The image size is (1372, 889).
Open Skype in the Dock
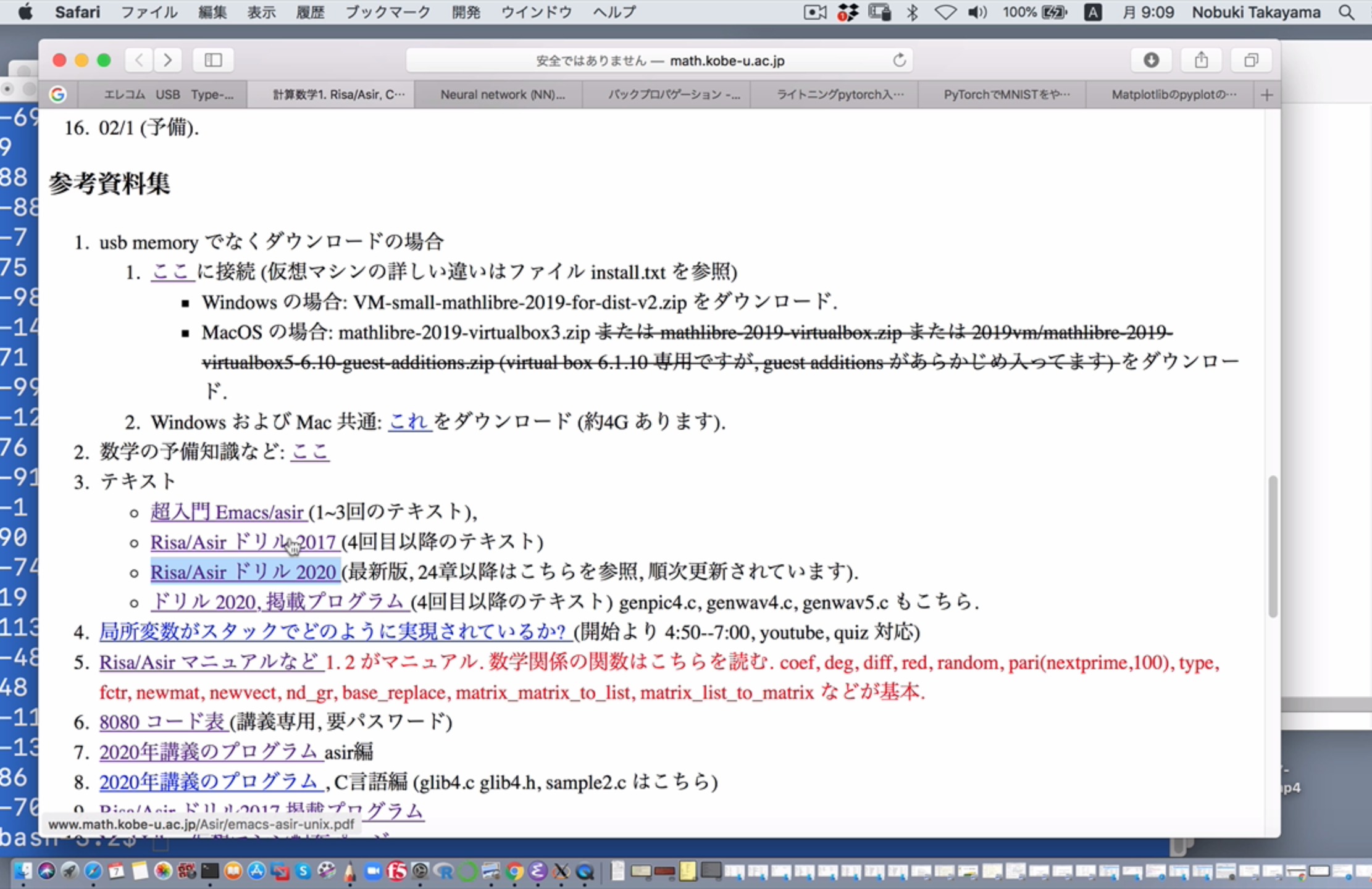click(x=303, y=871)
